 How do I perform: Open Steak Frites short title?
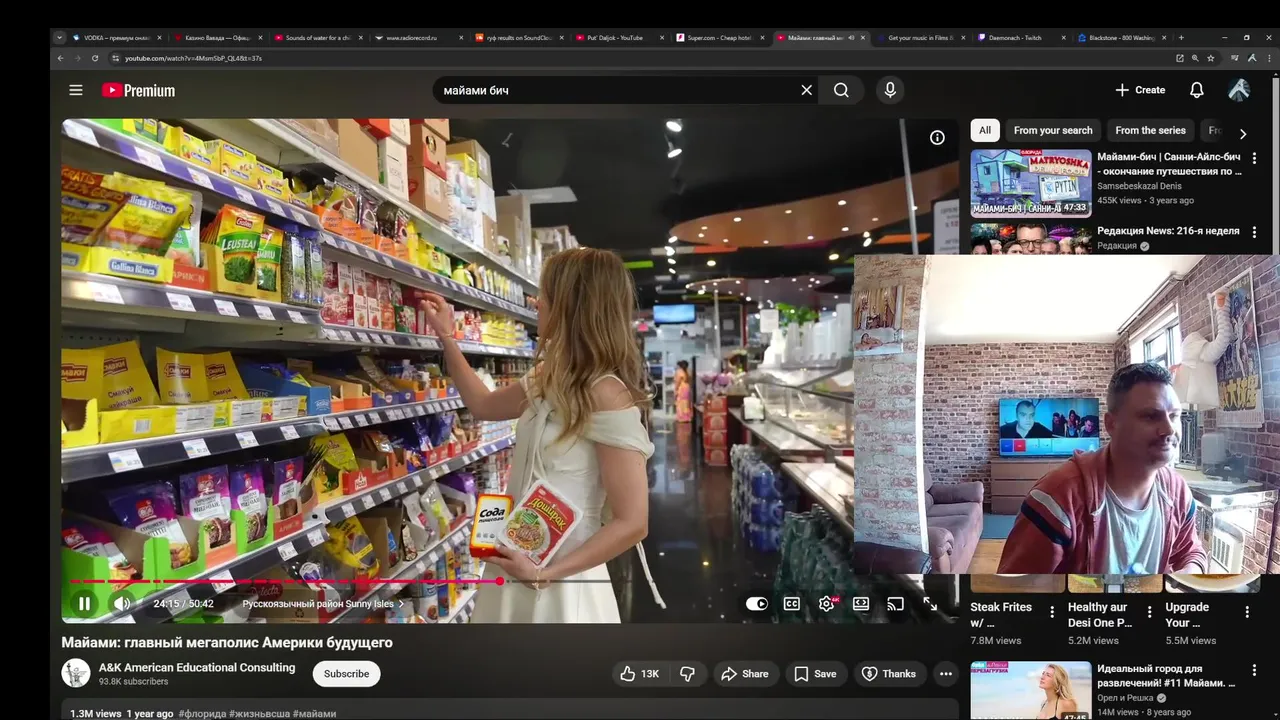[x=1001, y=614]
